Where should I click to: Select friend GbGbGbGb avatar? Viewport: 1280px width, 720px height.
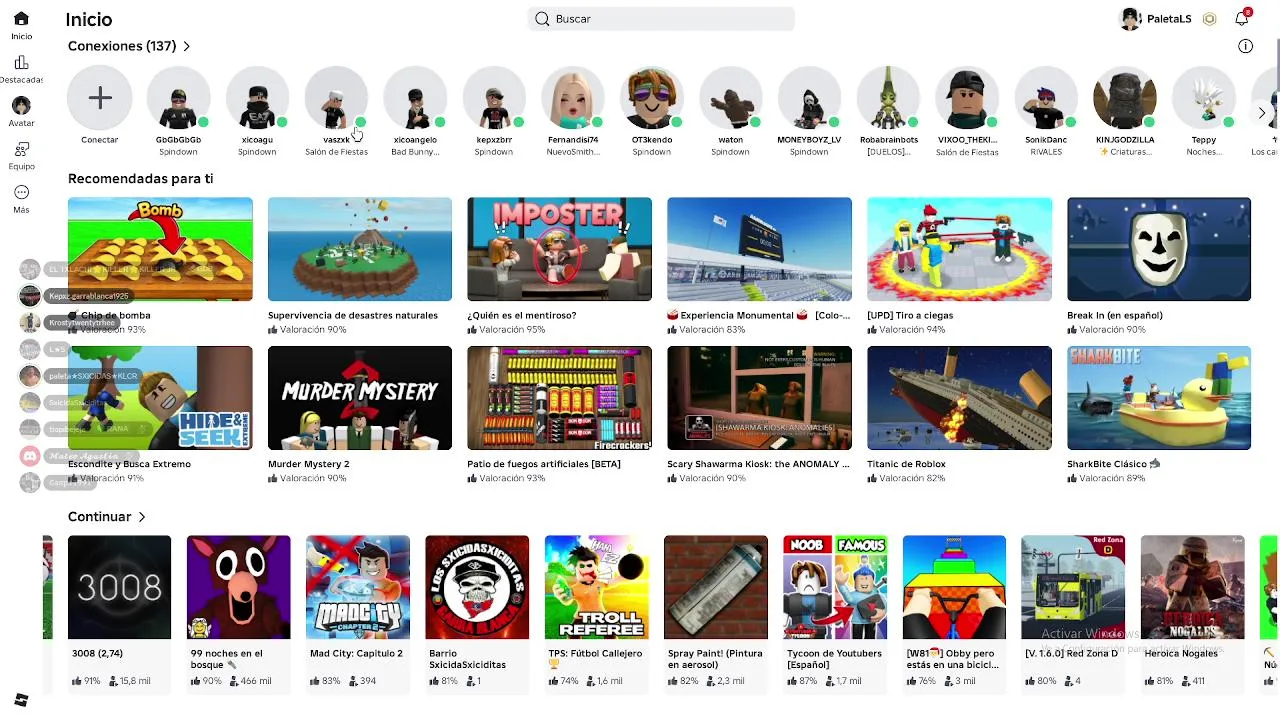(x=178, y=98)
